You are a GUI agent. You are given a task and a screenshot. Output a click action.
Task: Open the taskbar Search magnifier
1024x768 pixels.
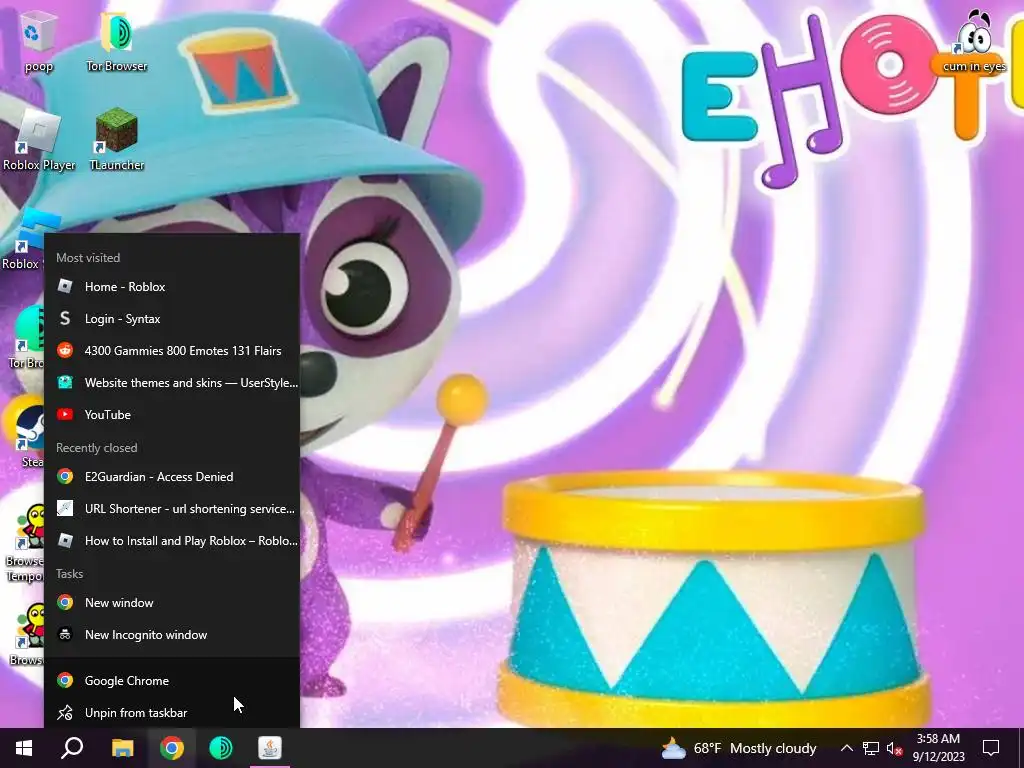point(72,748)
